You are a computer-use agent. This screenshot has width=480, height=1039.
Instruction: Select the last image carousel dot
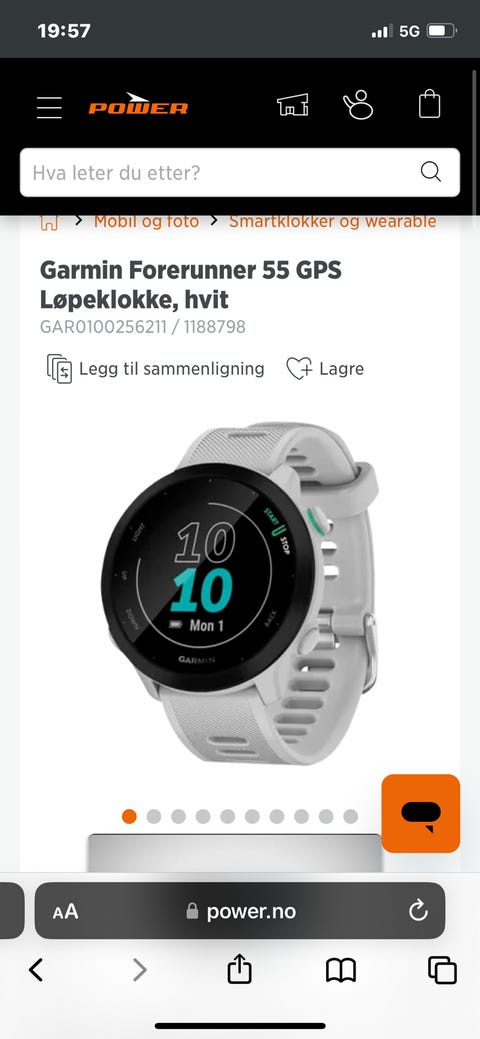(x=351, y=816)
